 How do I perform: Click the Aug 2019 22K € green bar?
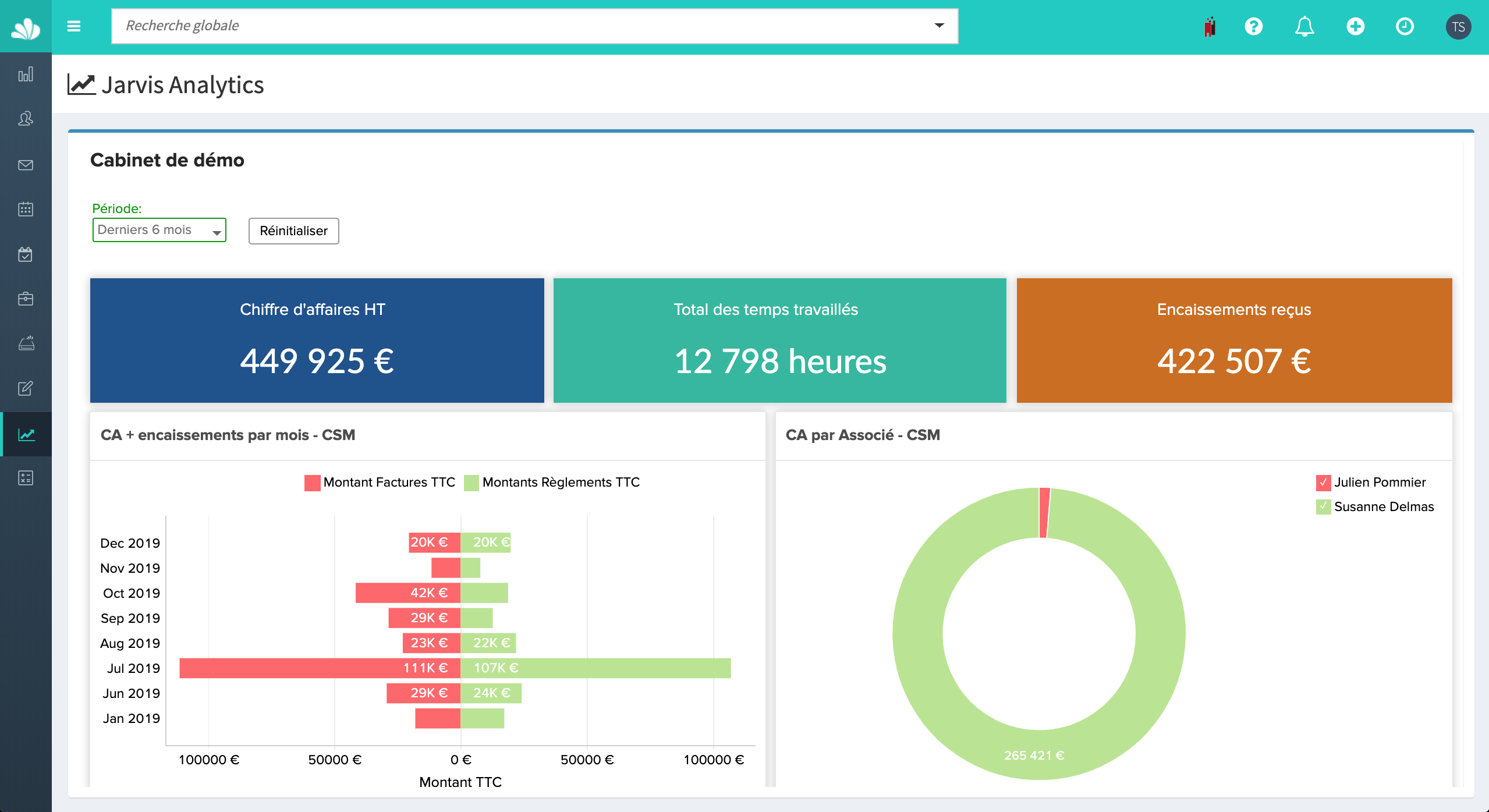488,643
